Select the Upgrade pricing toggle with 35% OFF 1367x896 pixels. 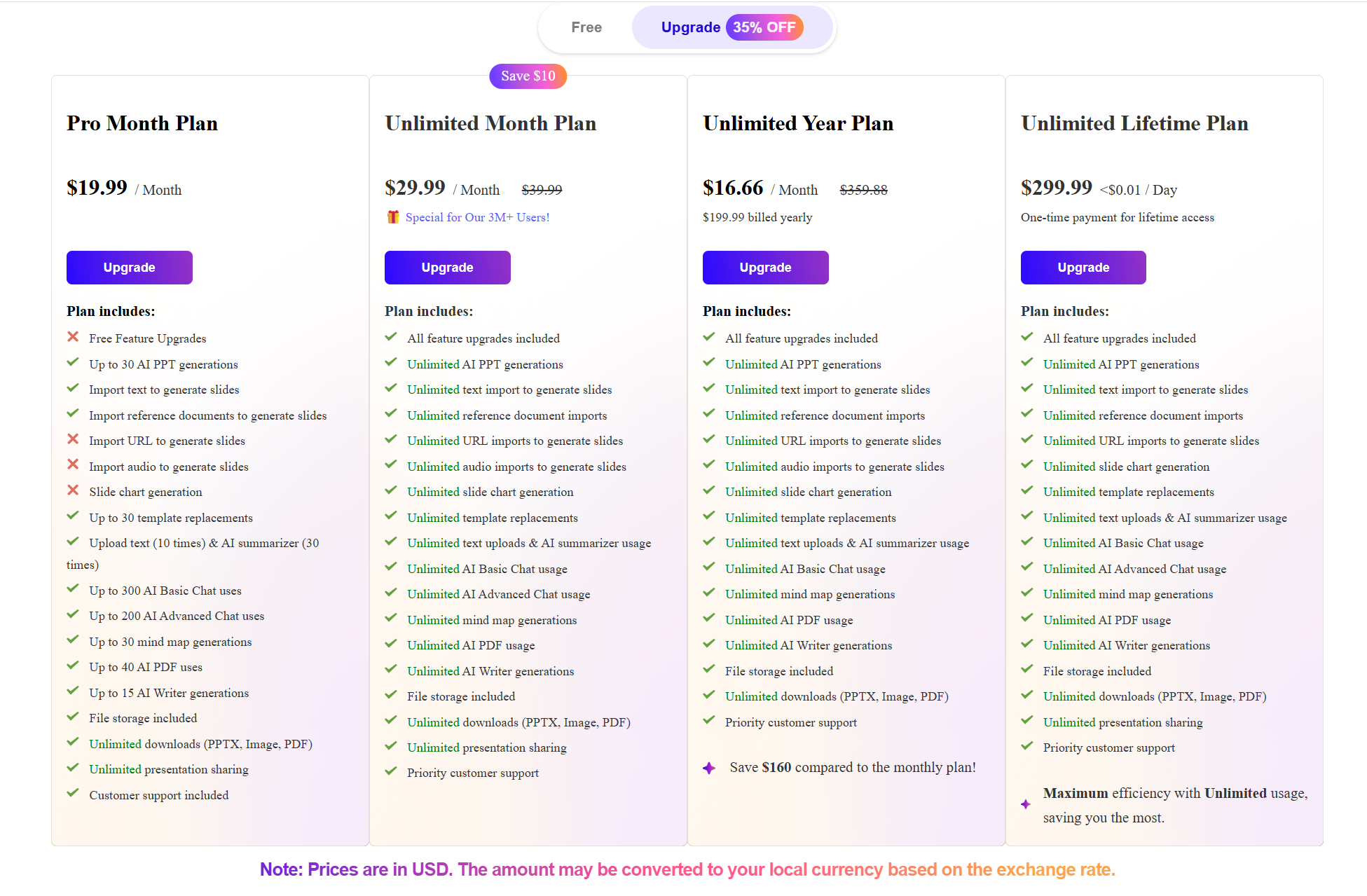pyautogui.click(x=729, y=27)
